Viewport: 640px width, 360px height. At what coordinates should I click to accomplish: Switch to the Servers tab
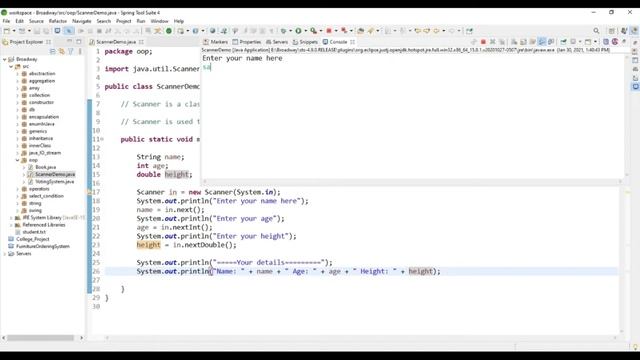point(277,42)
